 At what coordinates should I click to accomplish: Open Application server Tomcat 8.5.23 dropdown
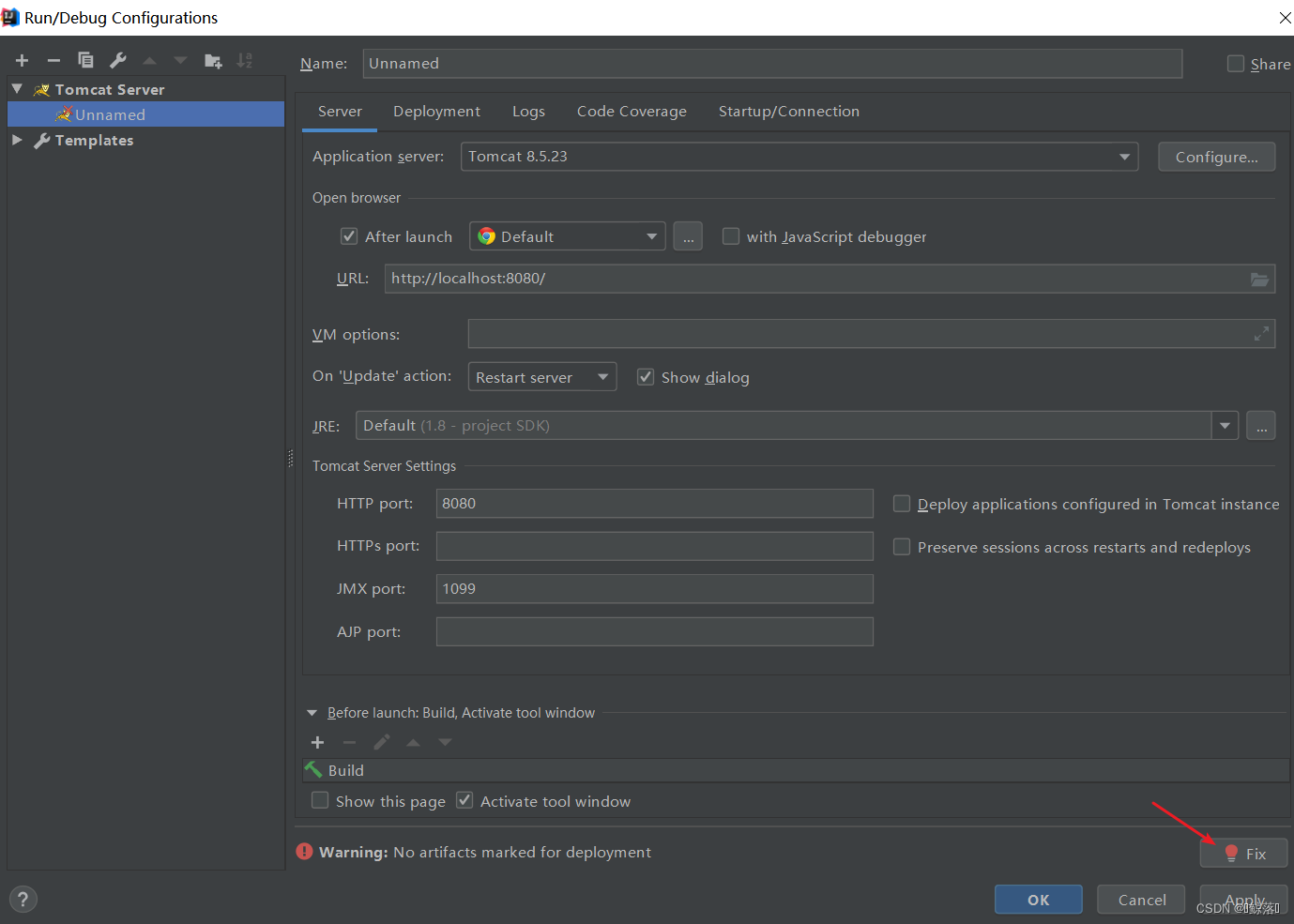coord(799,157)
